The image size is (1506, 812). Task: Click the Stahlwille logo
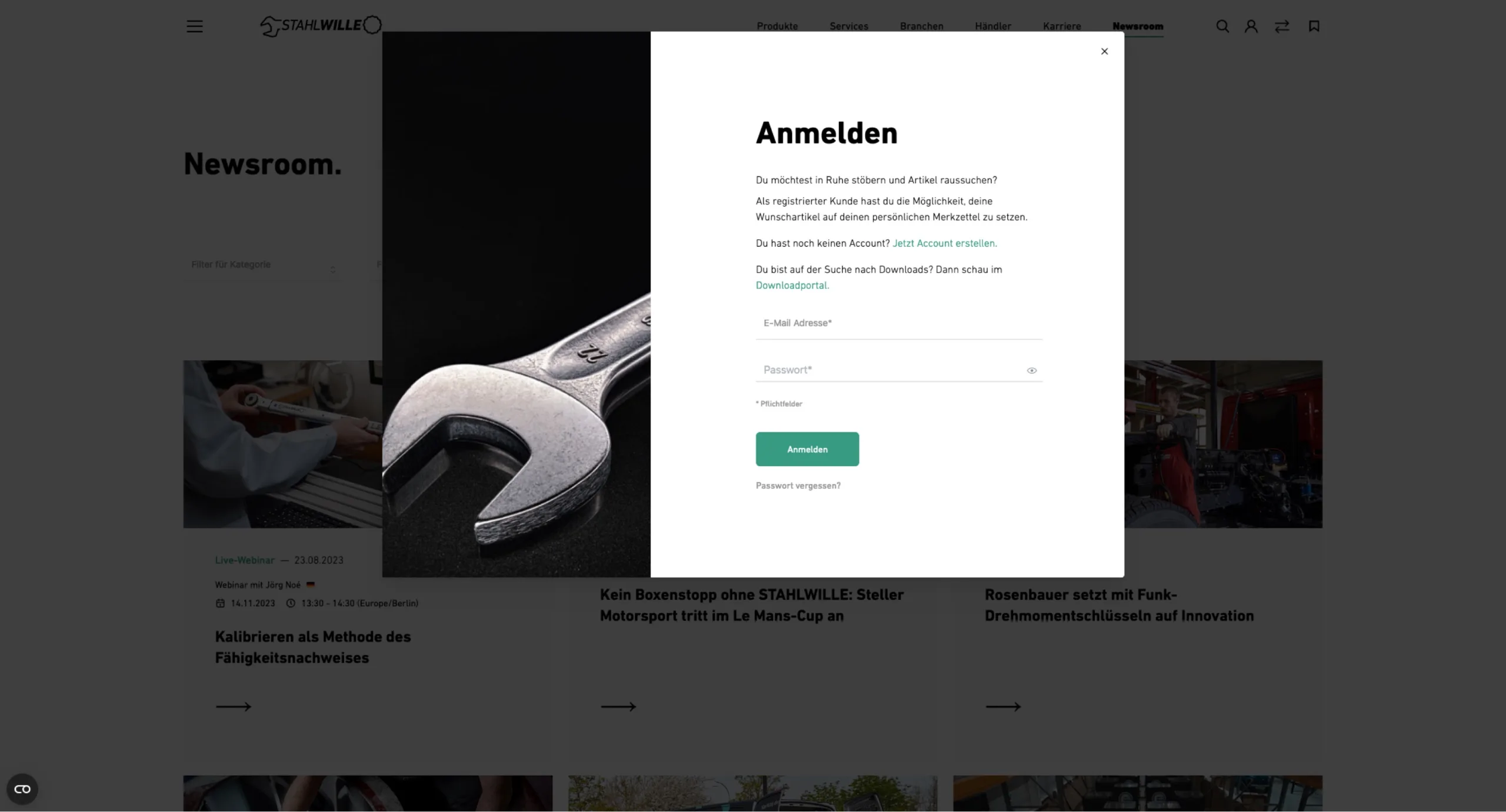click(x=321, y=26)
